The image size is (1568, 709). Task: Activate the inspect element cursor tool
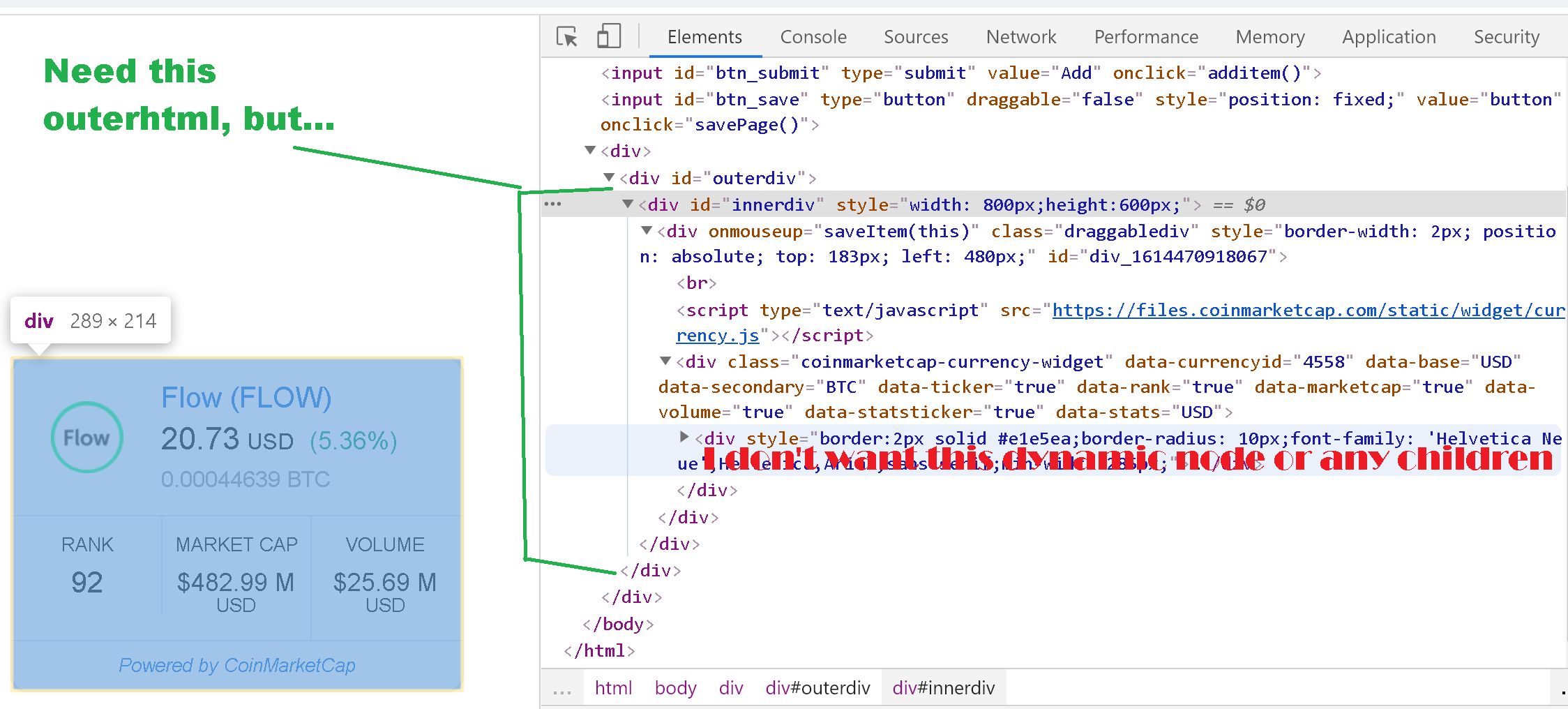pos(567,36)
